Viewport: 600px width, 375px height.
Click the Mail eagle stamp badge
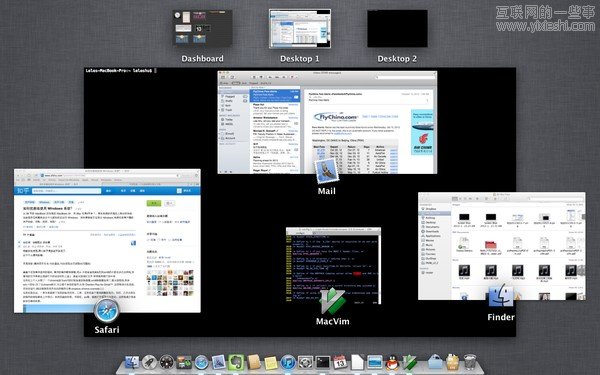coord(326,171)
